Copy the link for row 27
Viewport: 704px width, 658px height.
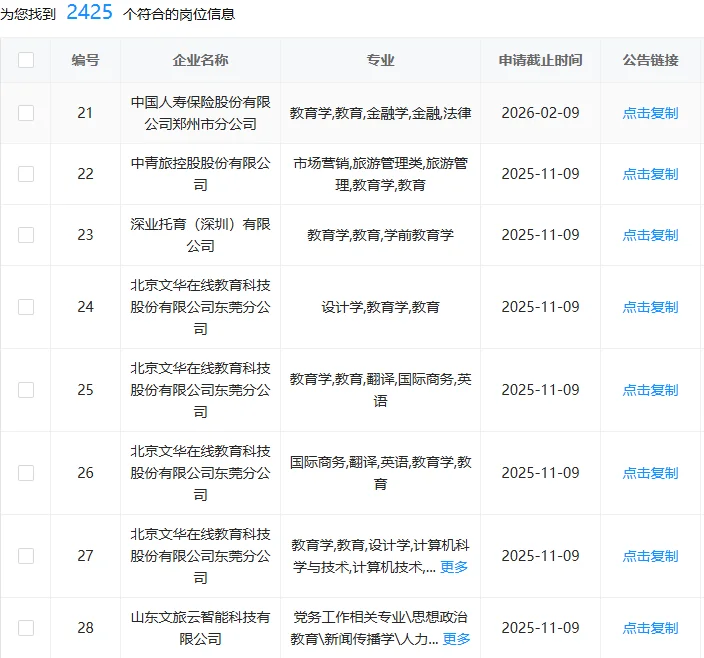[650, 556]
